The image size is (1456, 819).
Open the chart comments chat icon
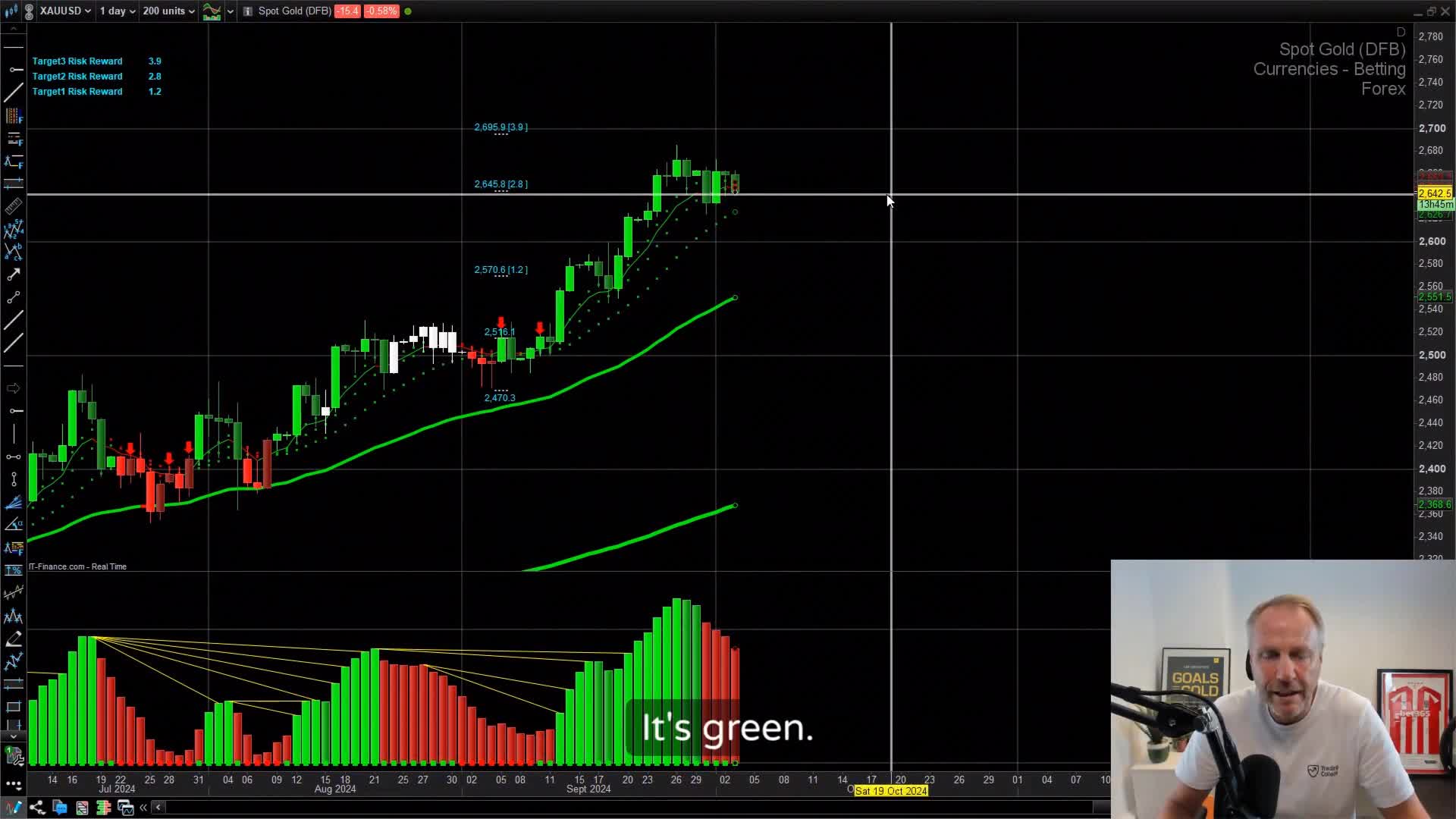click(x=59, y=808)
